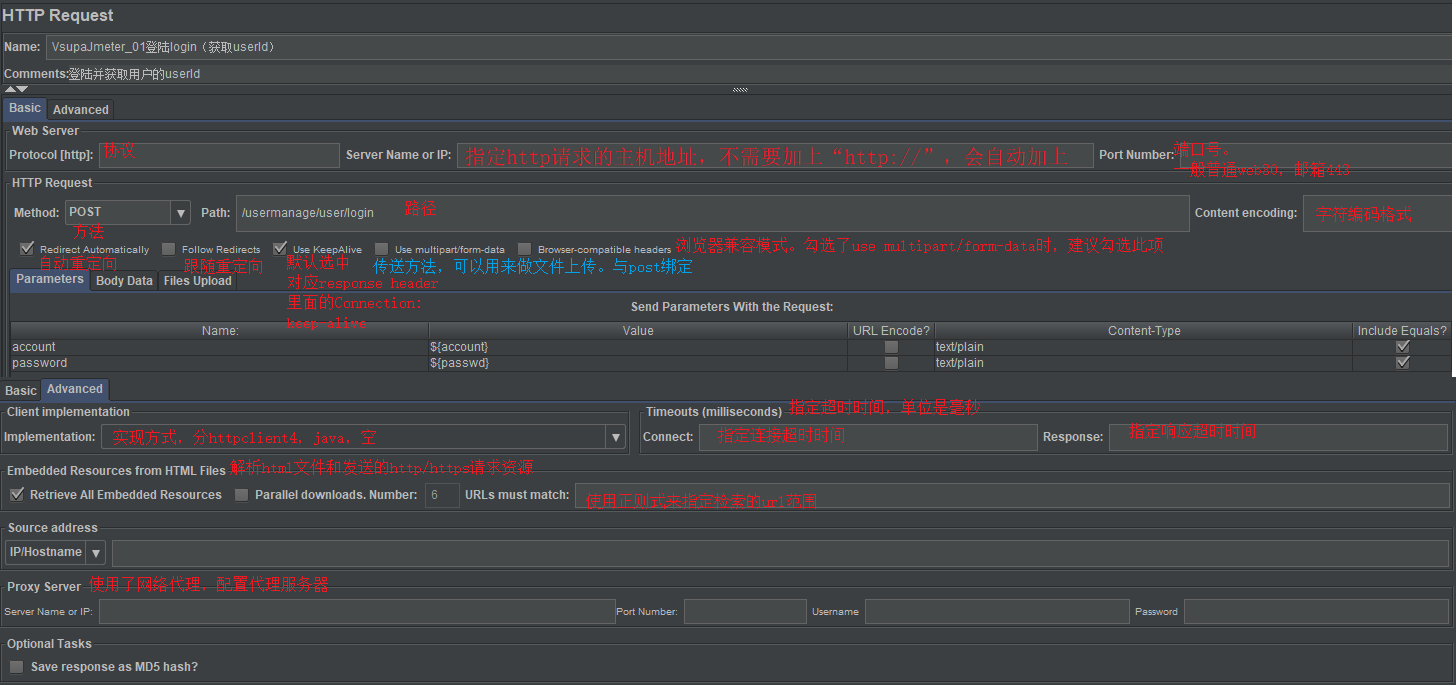The width and height of the screenshot is (1456, 686).
Task: Click the Name input field
Action: coord(750,47)
